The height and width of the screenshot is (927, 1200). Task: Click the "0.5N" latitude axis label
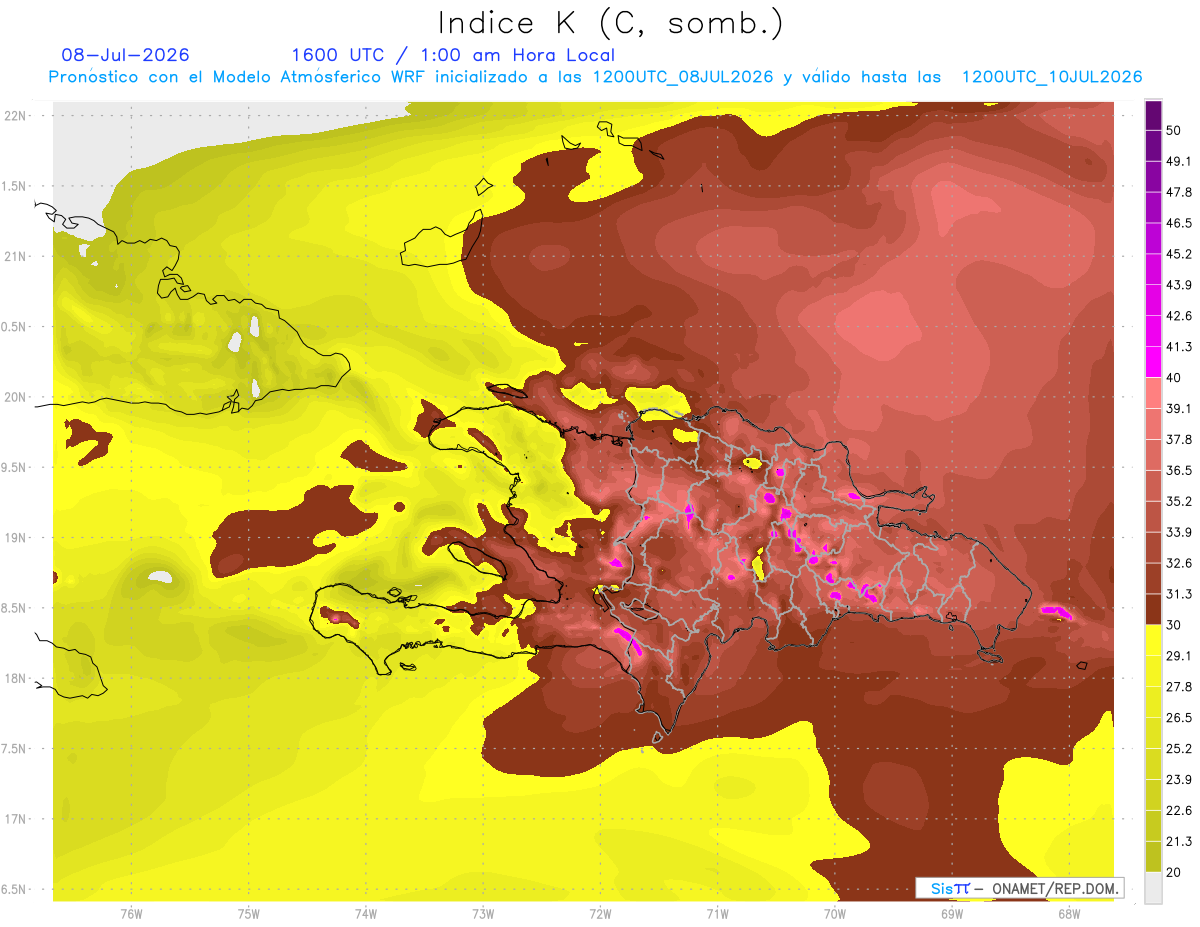[x=15, y=327]
